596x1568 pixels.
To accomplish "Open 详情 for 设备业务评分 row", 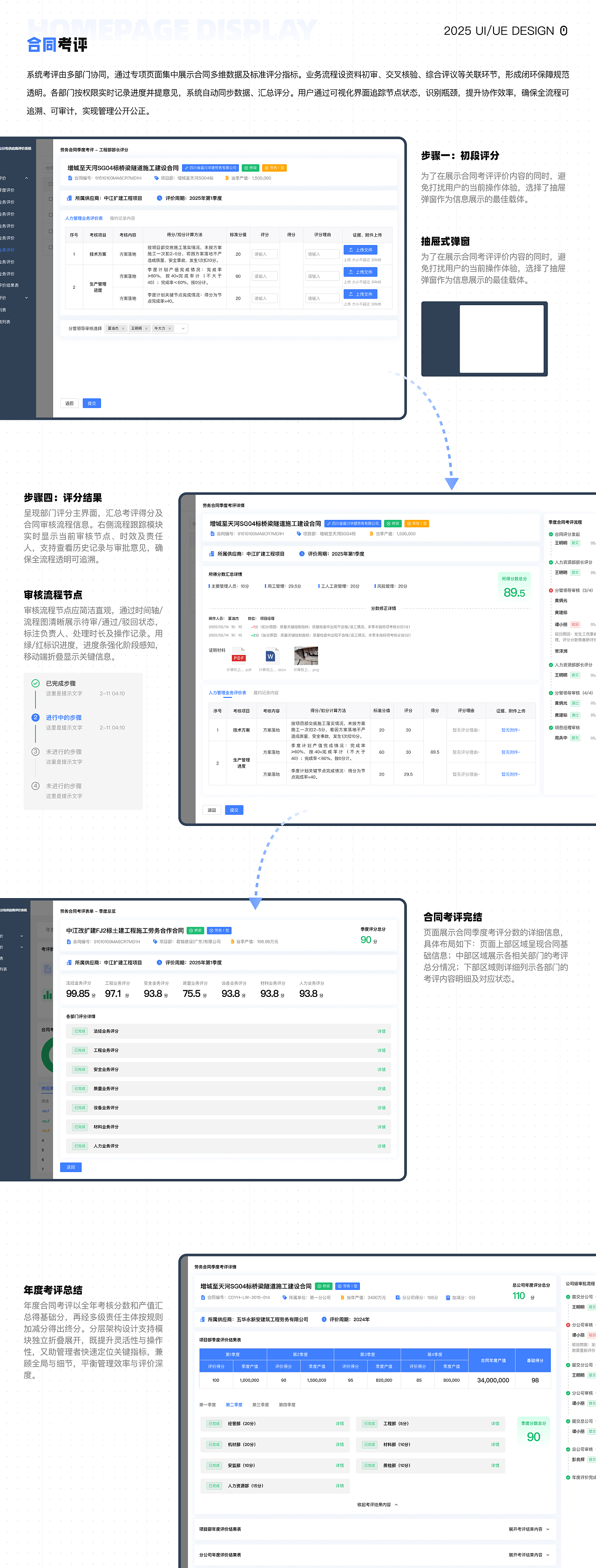I will 381,1108.
